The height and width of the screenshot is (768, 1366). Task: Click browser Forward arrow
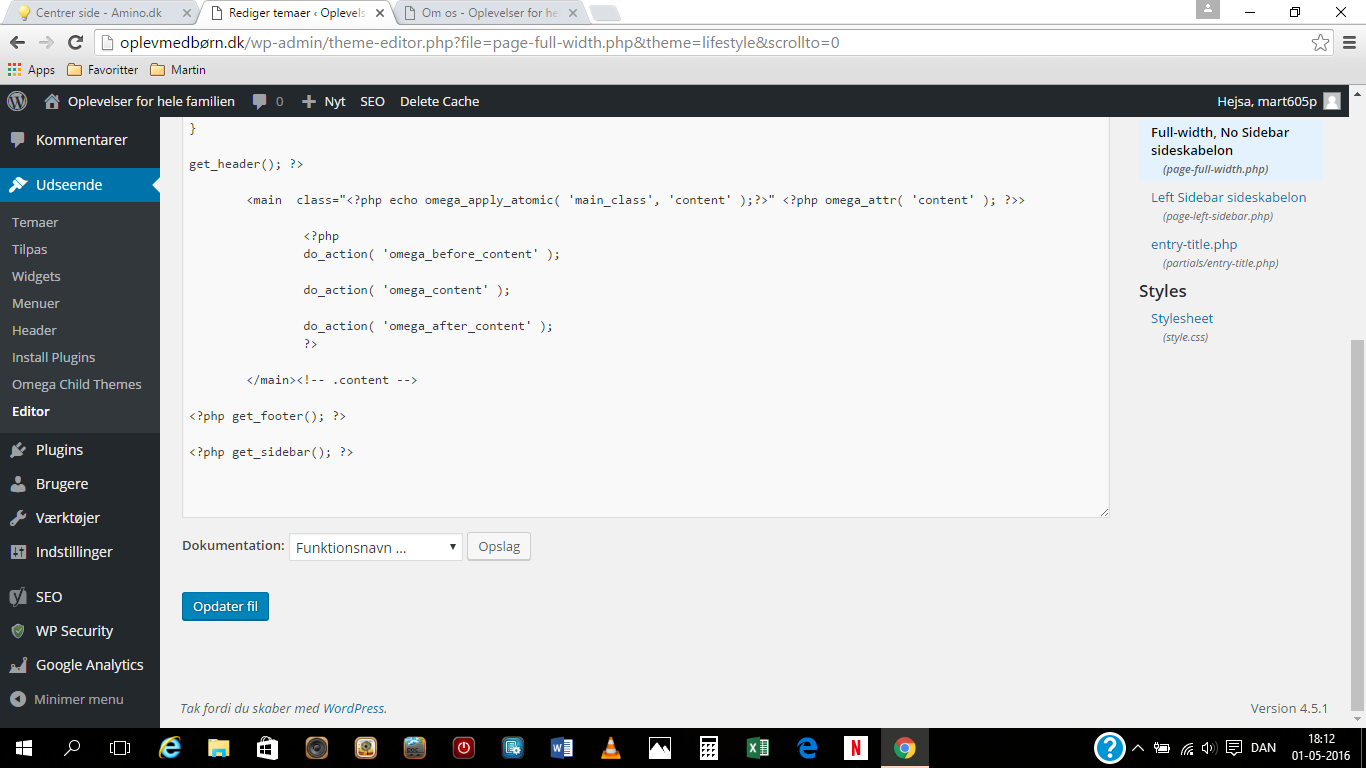[46, 43]
